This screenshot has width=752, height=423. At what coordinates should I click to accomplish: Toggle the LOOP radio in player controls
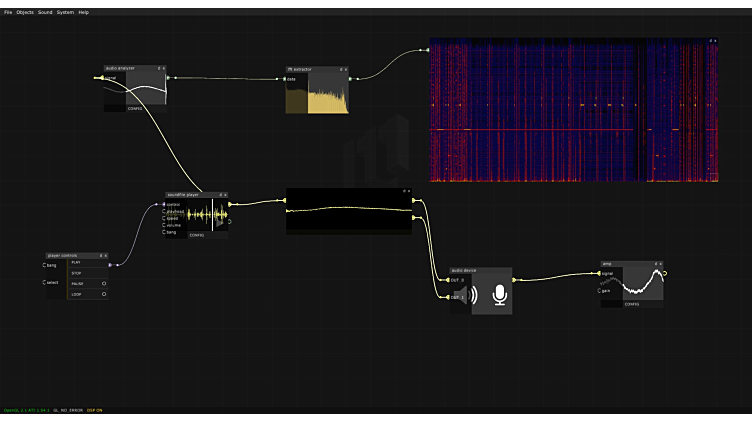(x=104, y=295)
